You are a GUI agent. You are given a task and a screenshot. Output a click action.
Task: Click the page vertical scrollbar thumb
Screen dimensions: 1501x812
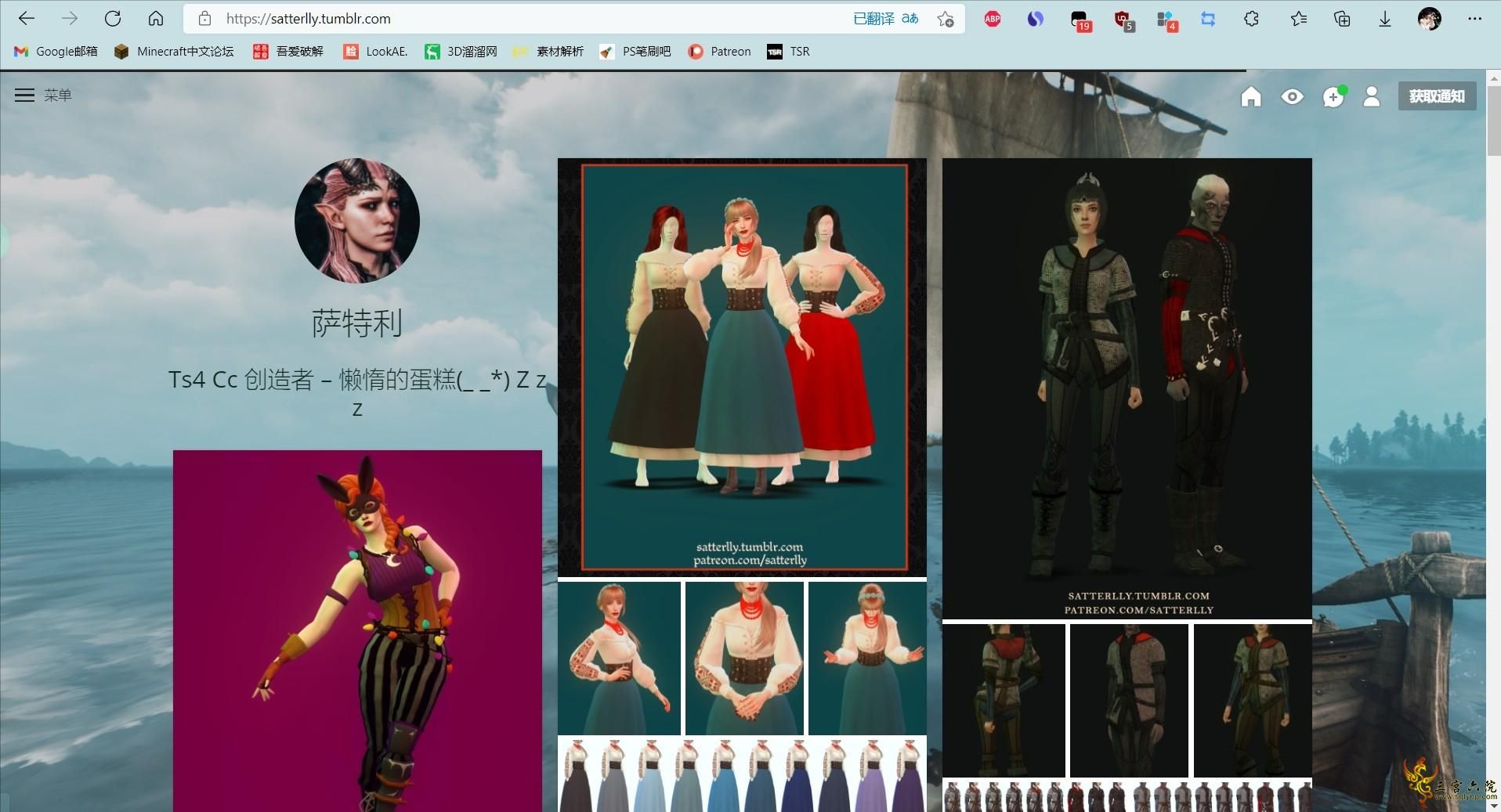tap(1493, 119)
